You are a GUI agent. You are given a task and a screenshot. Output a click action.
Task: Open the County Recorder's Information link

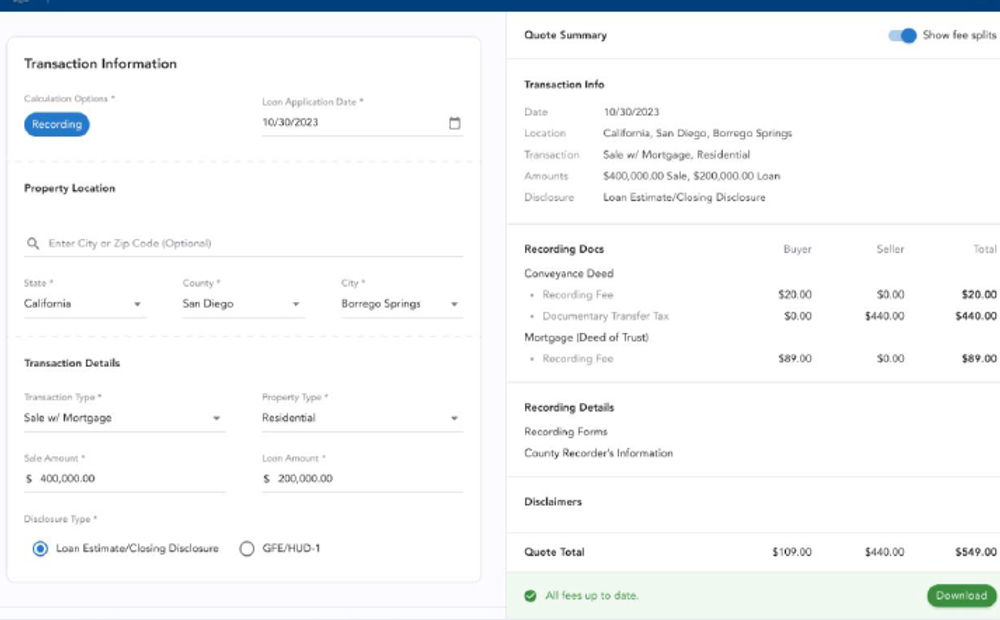[597, 453]
